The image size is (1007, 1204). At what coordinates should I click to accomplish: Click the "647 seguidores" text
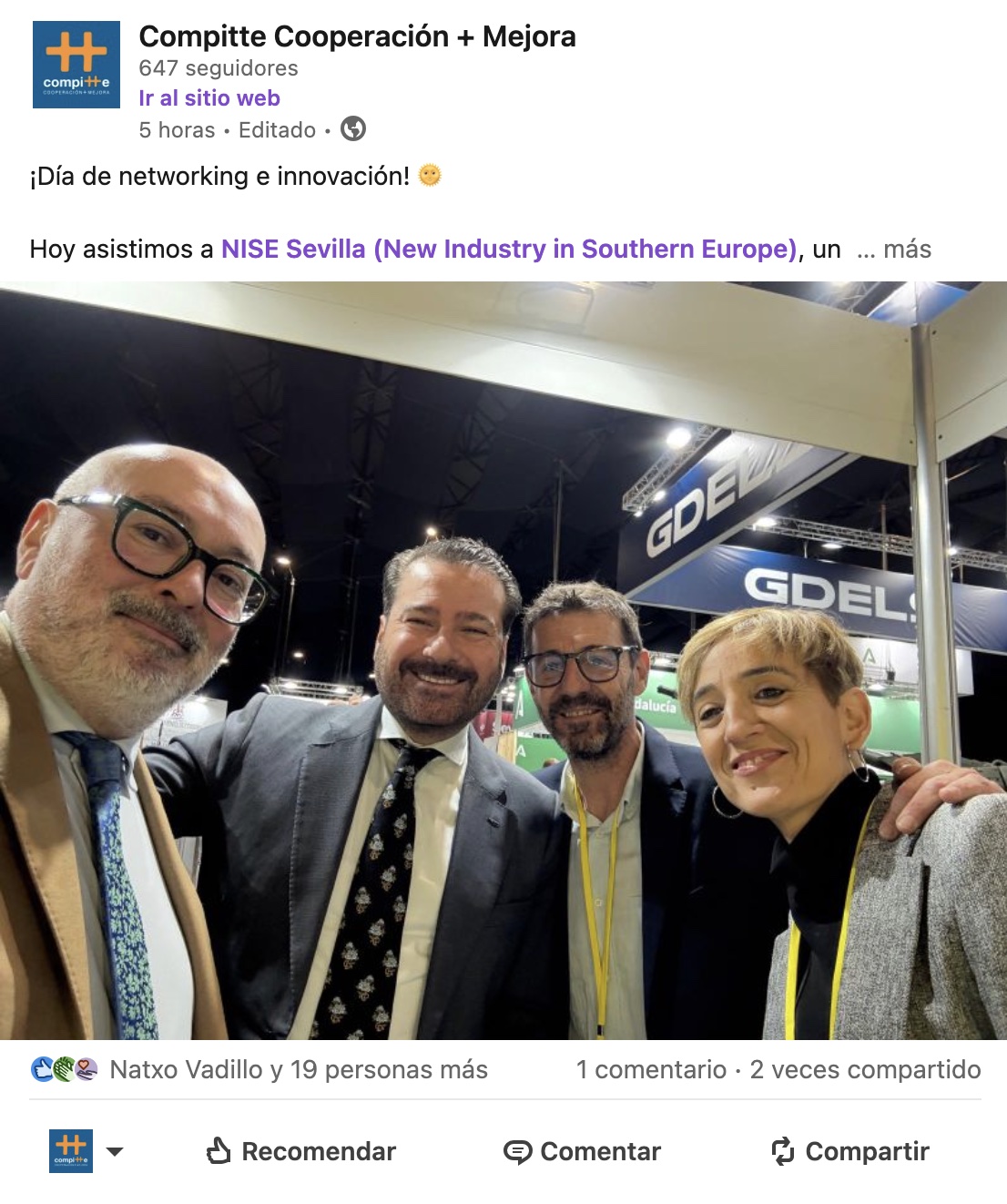pyautogui.click(x=219, y=68)
